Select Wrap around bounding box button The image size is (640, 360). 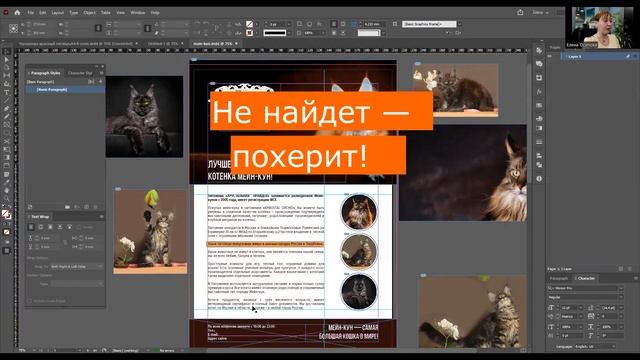click(x=40, y=227)
